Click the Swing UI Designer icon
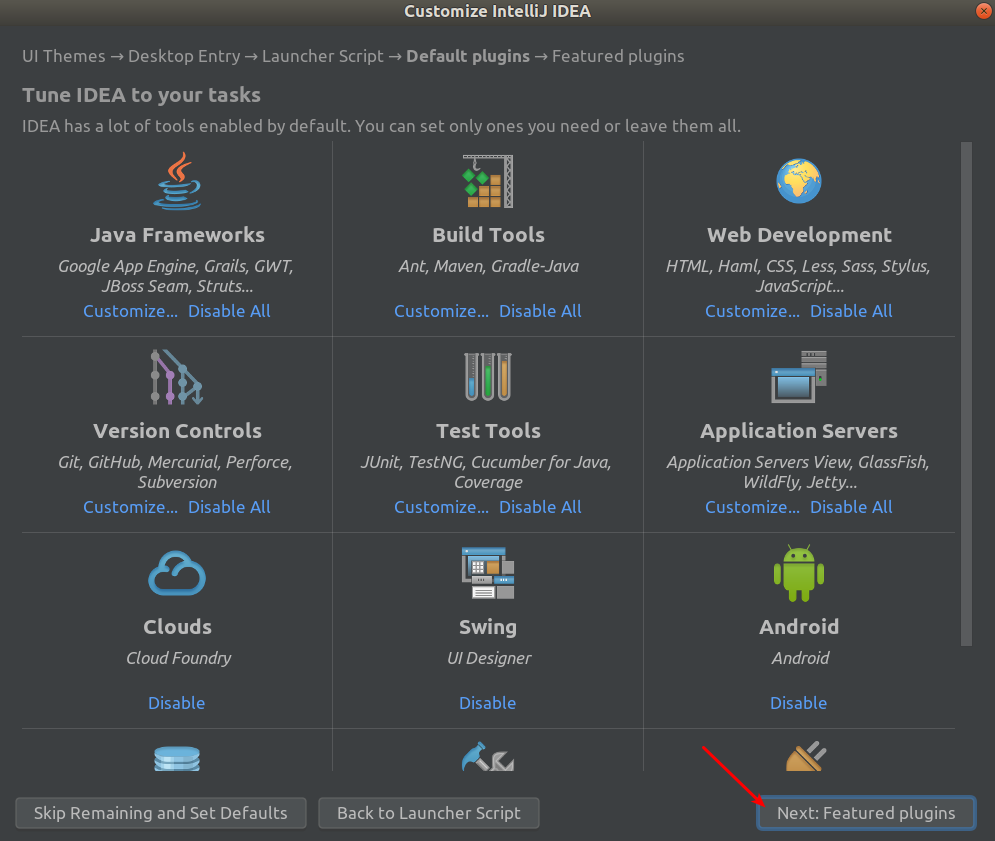The height and width of the screenshot is (841, 995). (488, 573)
